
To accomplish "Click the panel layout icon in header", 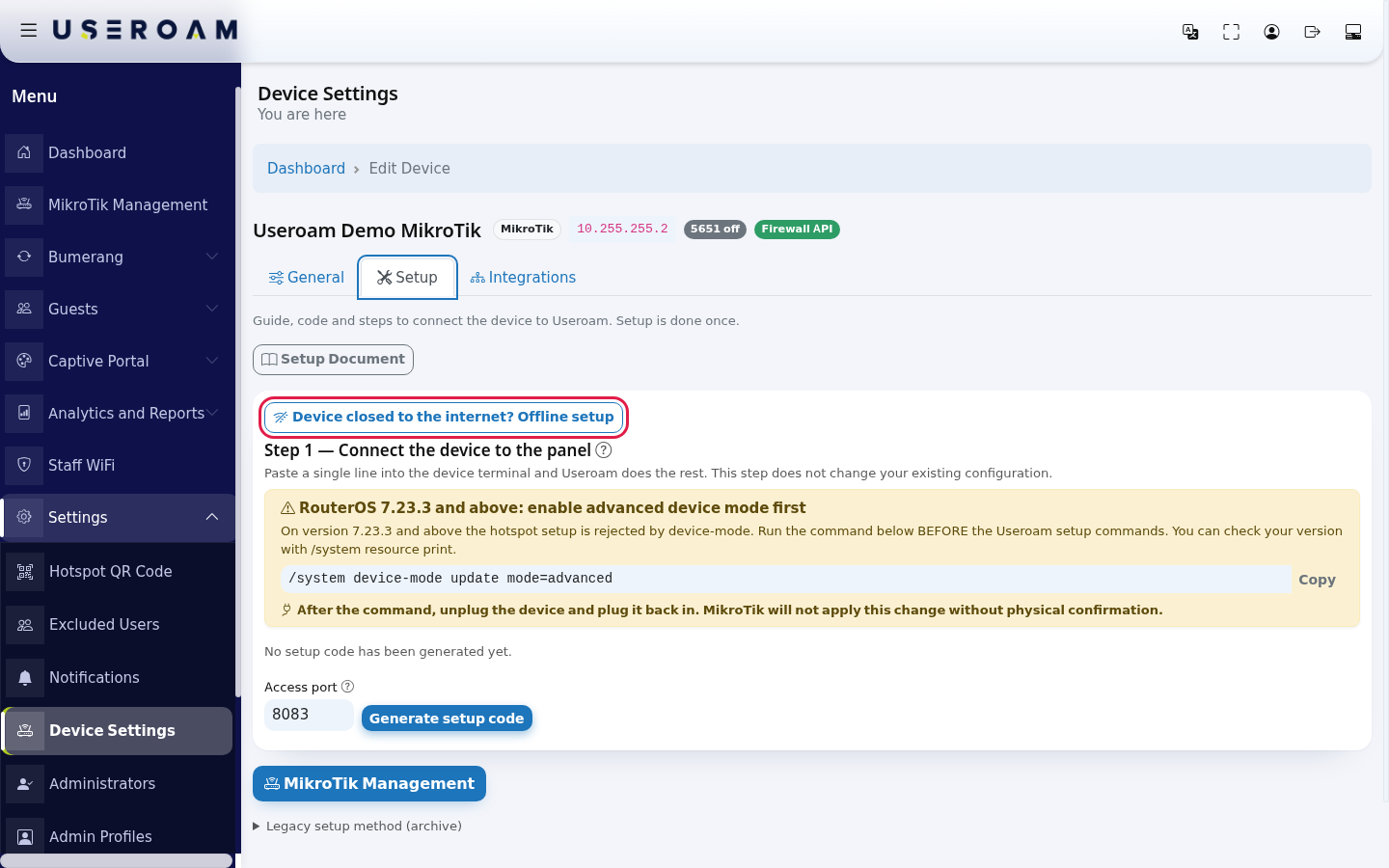I will (x=1353, y=32).
